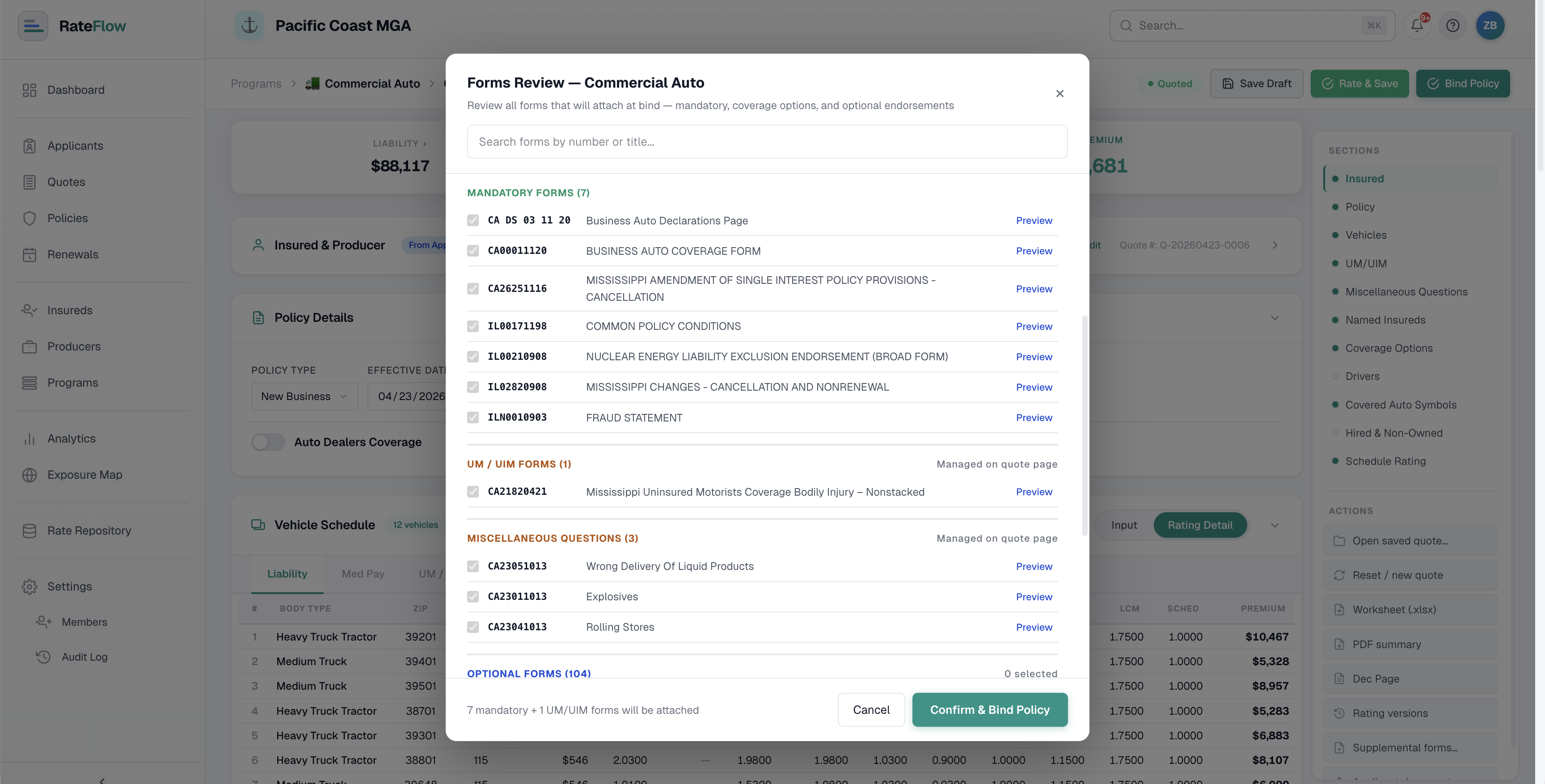Click the RateFlow logo icon
This screenshot has height=784, width=1545.
pyautogui.click(x=33, y=26)
